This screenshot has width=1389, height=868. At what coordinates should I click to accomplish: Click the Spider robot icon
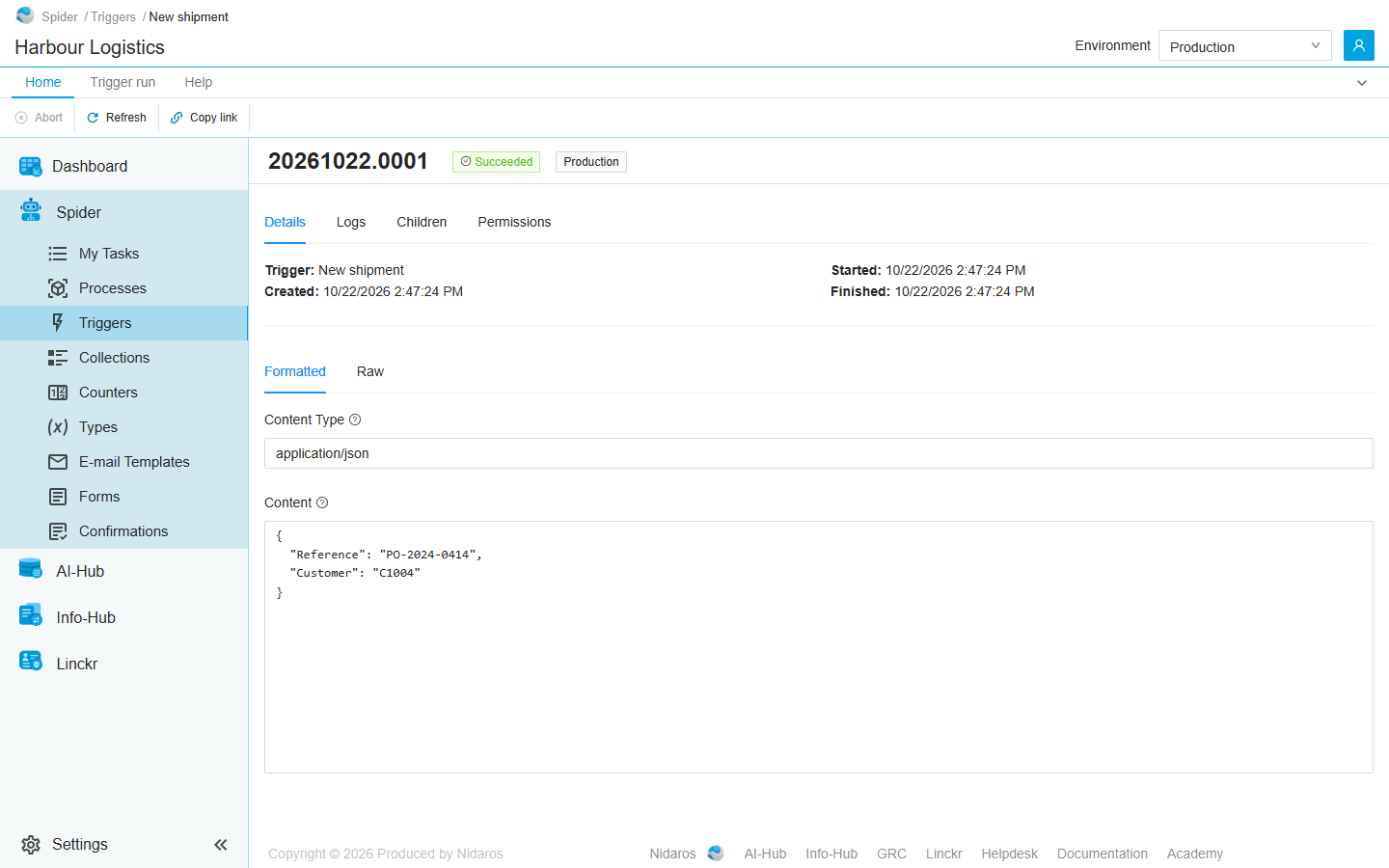pyautogui.click(x=31, y=211)
